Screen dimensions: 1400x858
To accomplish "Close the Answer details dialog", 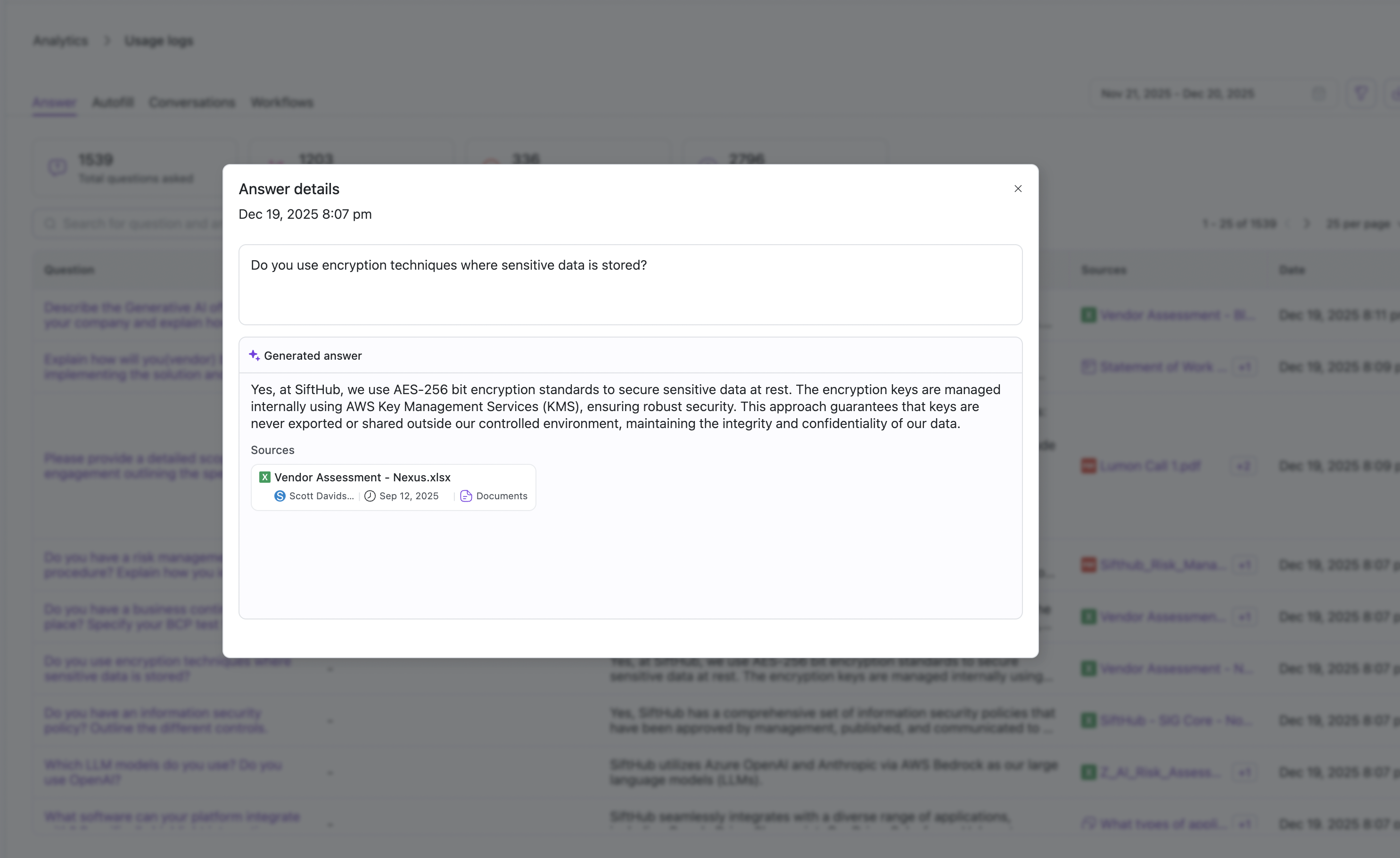I will pyautogui.click(x=1018, y=189).
